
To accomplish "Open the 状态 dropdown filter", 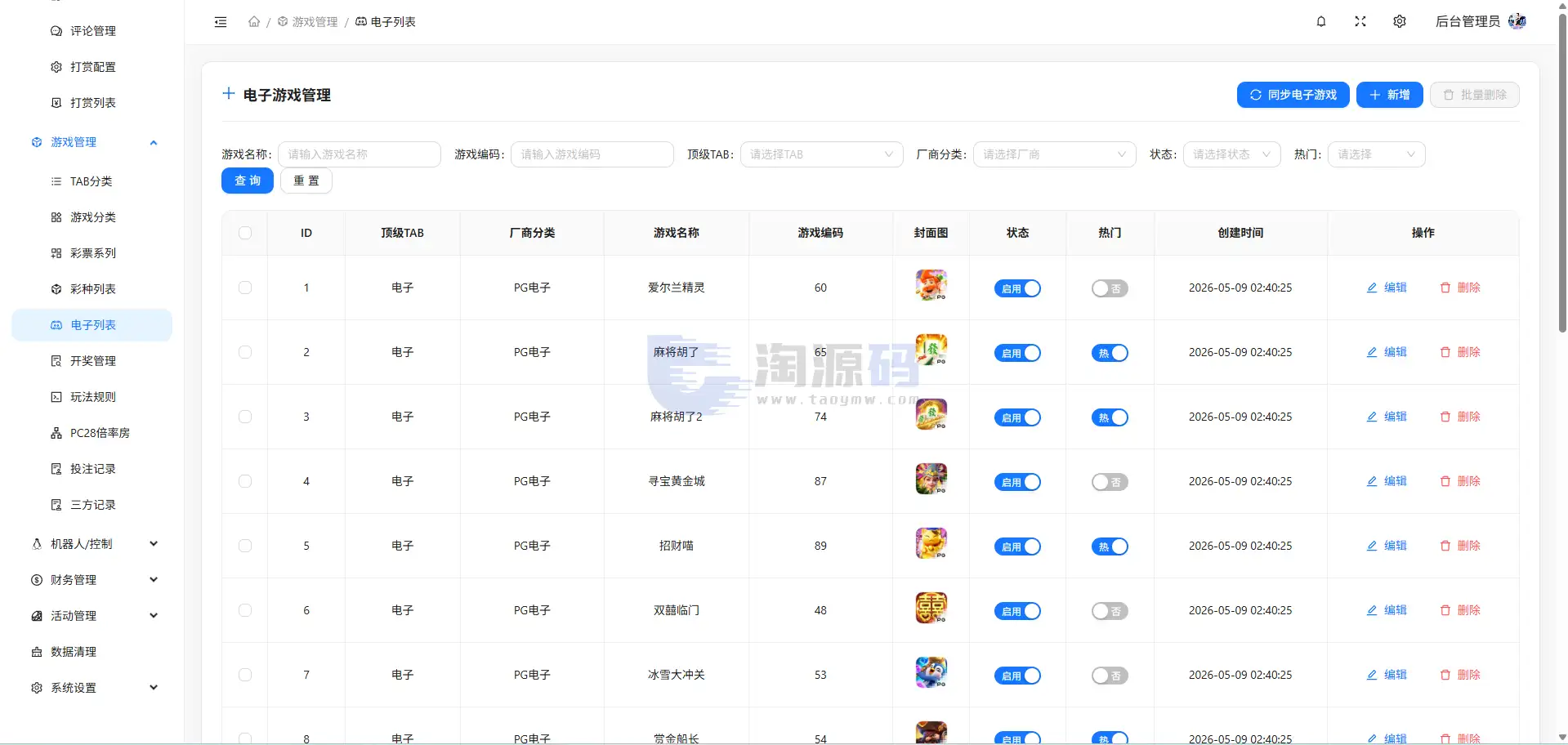I will point(1231,154).
